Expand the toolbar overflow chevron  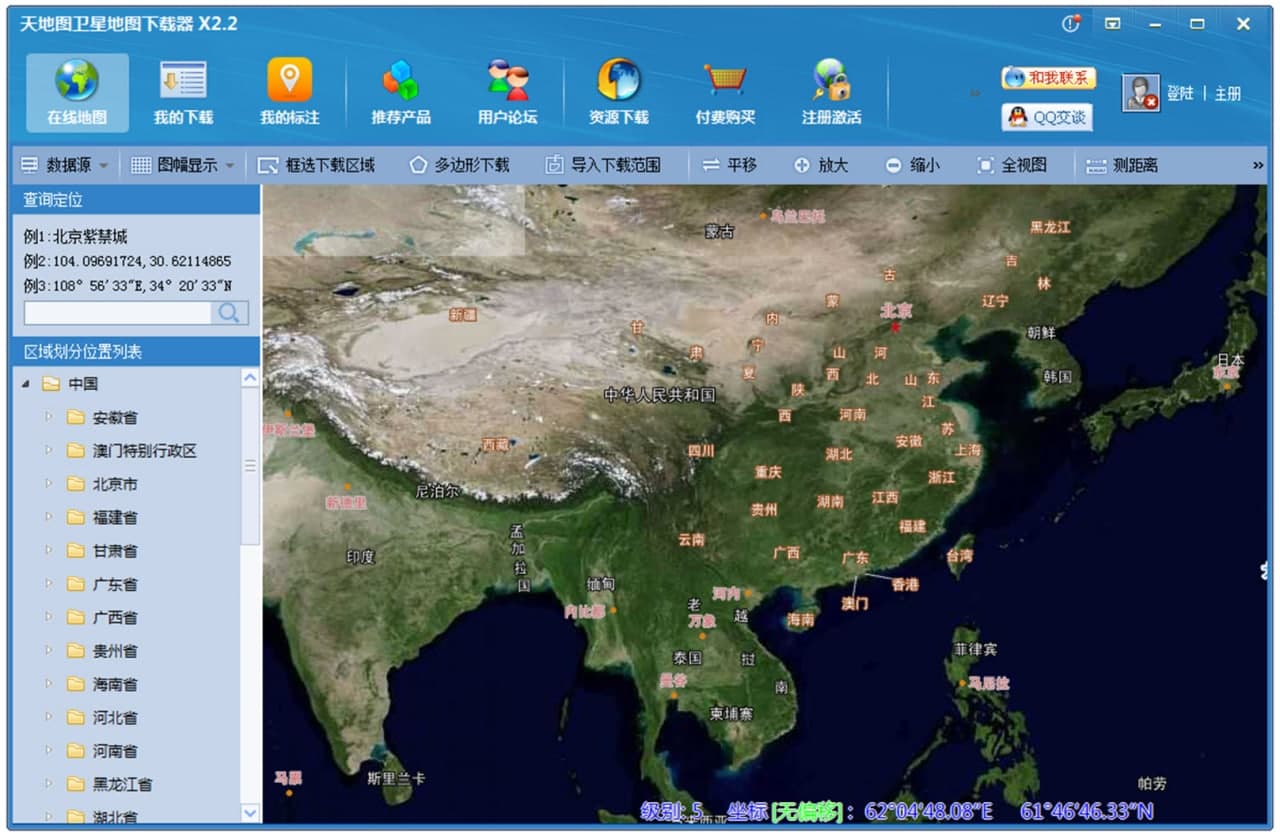click(x=1258, y=165)
